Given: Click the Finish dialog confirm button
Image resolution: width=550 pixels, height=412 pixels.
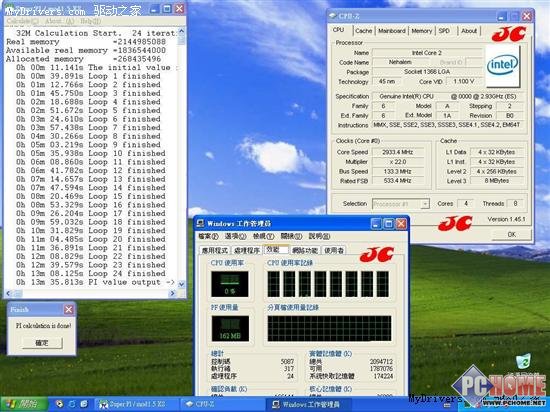Looking at the screenshot, I should point(42,343).
